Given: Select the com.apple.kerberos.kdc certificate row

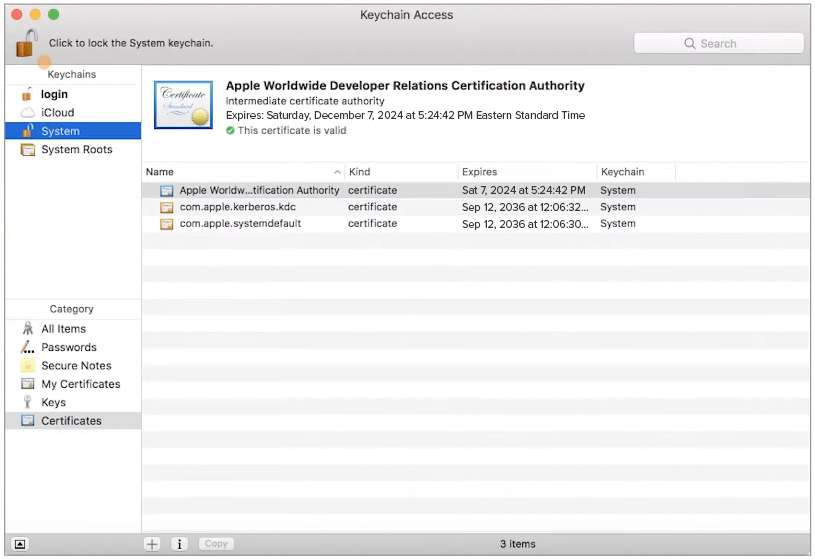Looking at the screenshot, I should coord(475,207).
